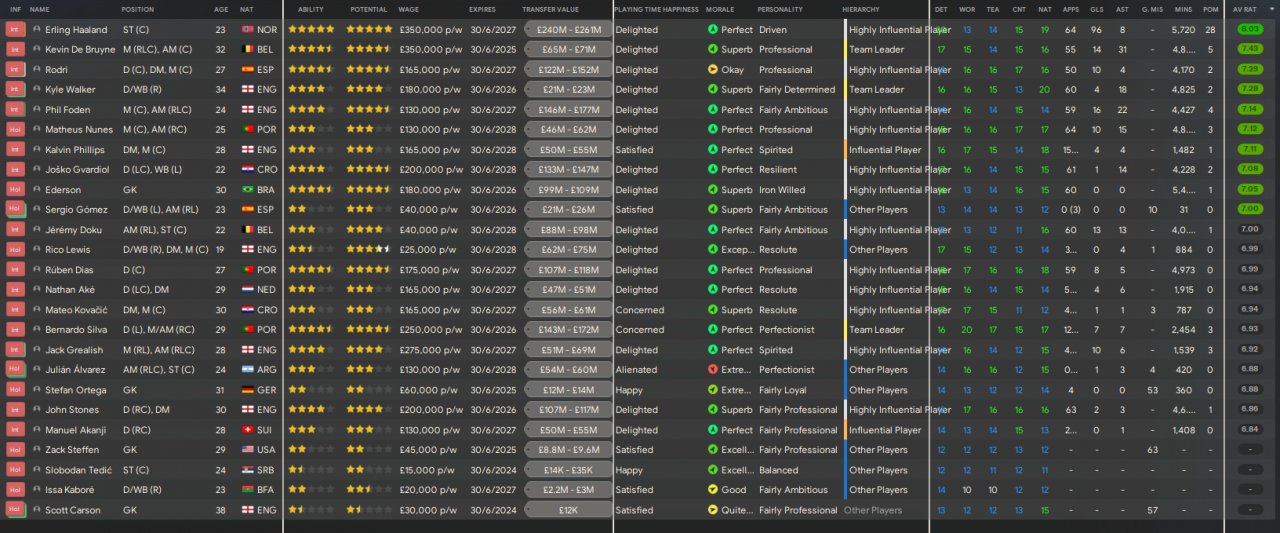Click Erling Haaland's Int squad status badge
The image size is (1280, 533).
pyautogui.click(x=15, y=30)
